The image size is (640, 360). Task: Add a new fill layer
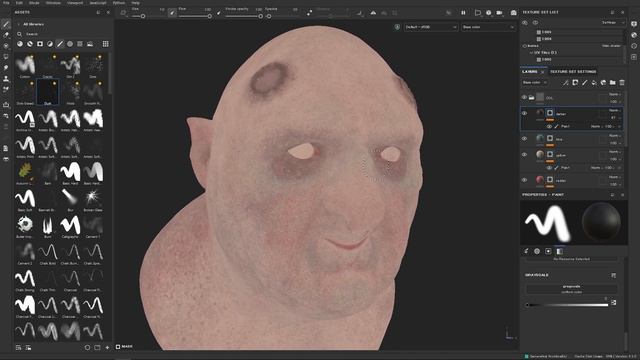click(594, 83)
